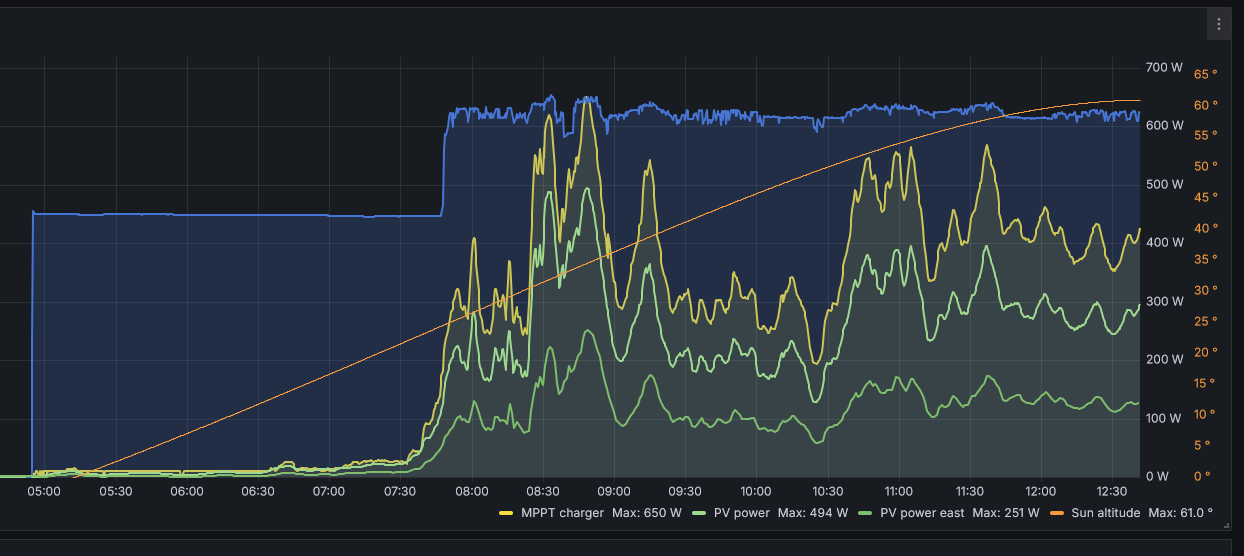The width and height of the screenshot is (1244, 556).
Task: Click the Max: 61.0 ° legend value
Action: click(x=1181, y=513)
